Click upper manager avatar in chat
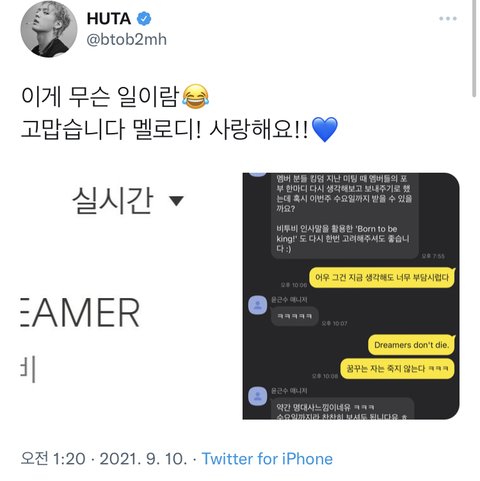The width and height of the screenshot is (480, 481). (x=257, y=305)
